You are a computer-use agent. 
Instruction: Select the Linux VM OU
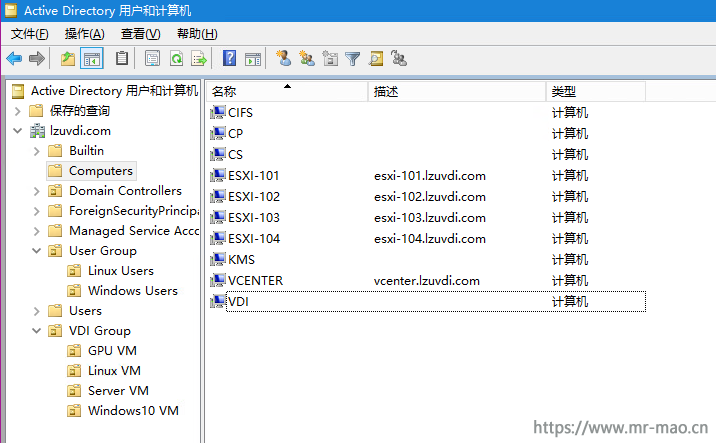(114, 371)
